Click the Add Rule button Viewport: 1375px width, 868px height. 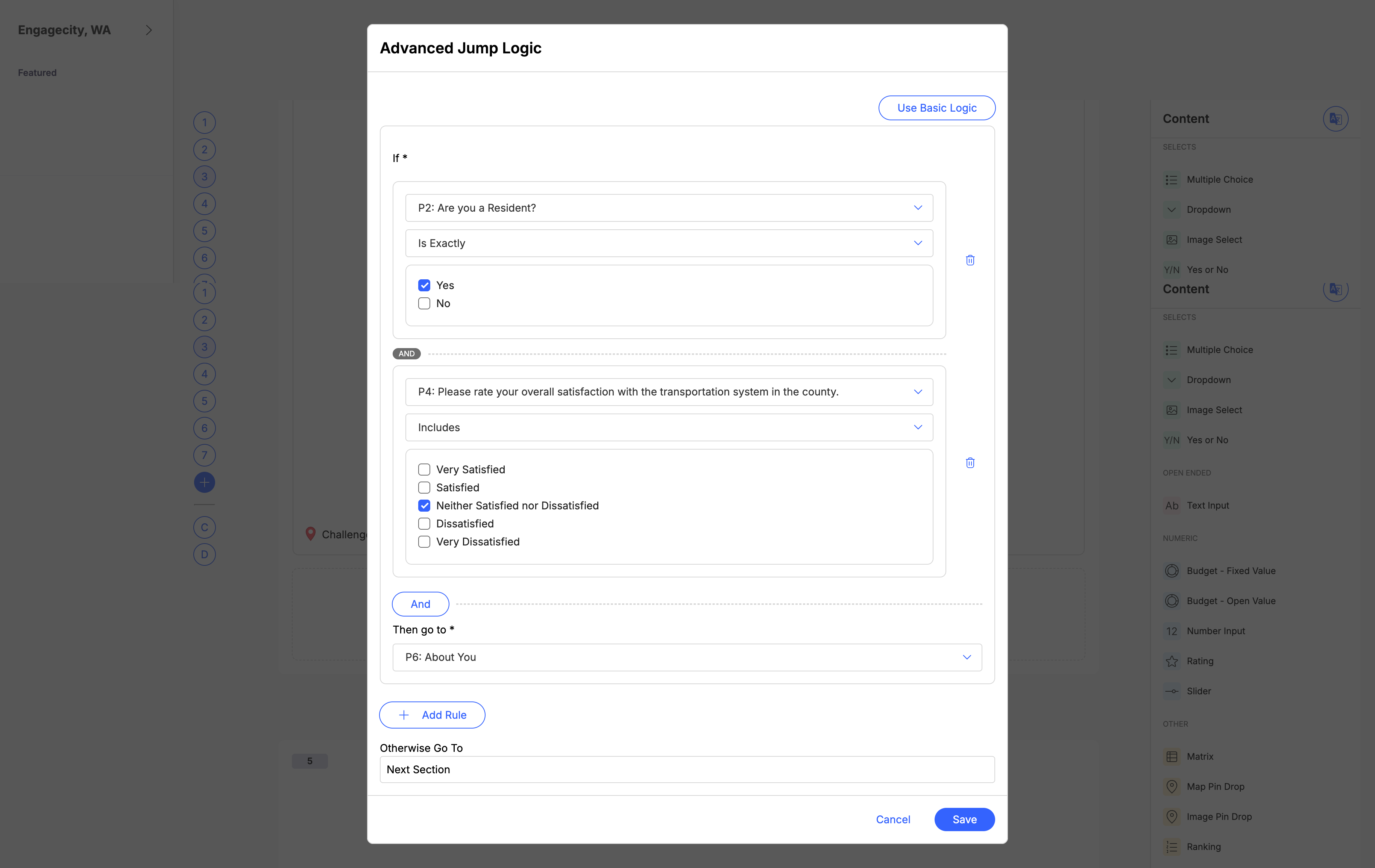432,715
